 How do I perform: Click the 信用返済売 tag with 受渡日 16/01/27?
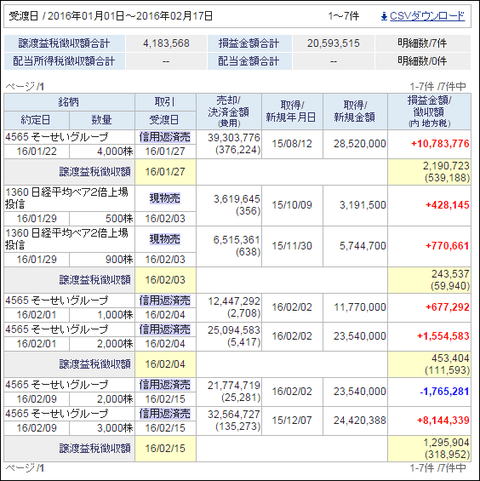pyautogui.click(x=165, y=137)
